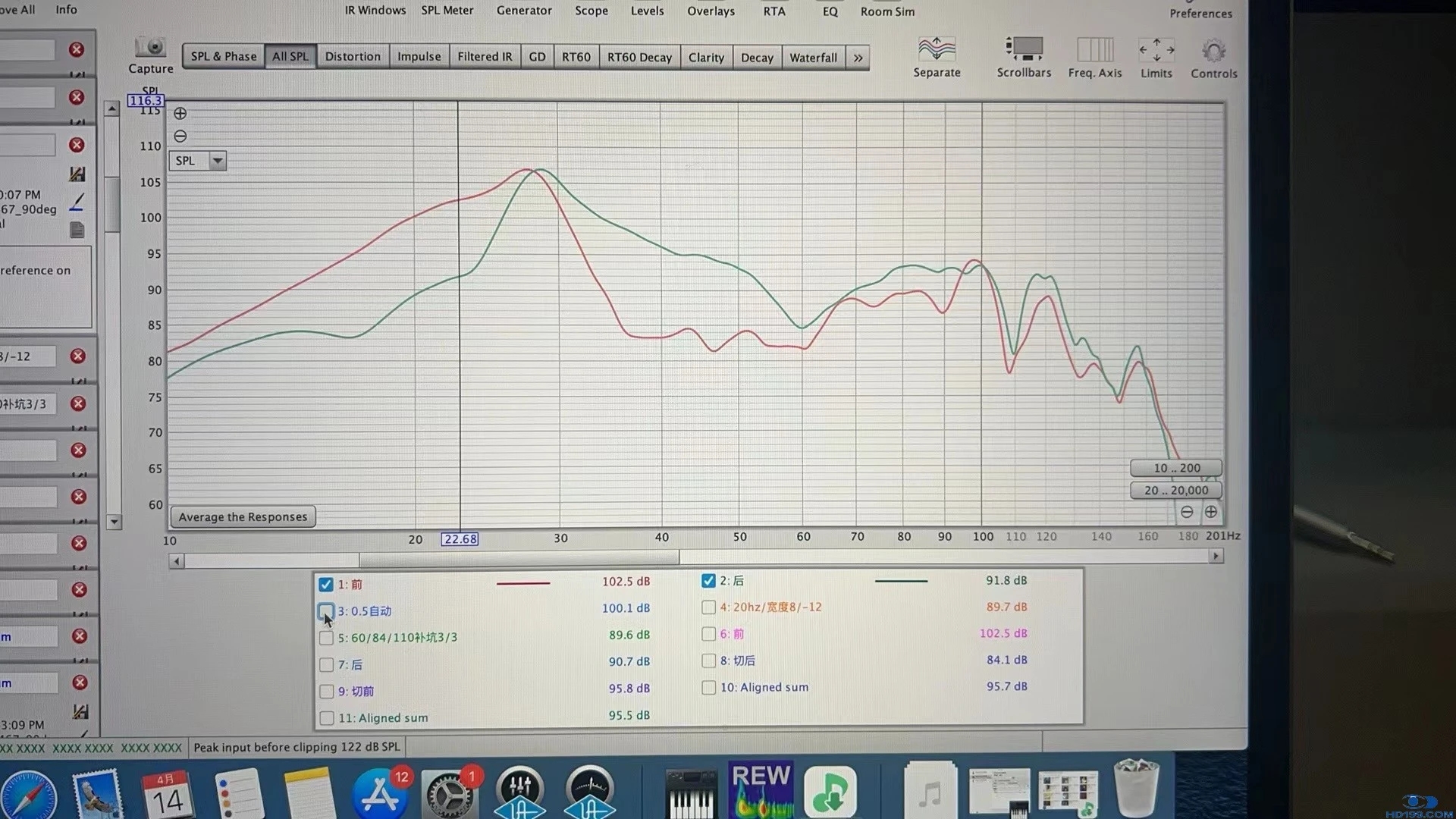
Task: Enable trace 9: 切前
Action: 326,692
